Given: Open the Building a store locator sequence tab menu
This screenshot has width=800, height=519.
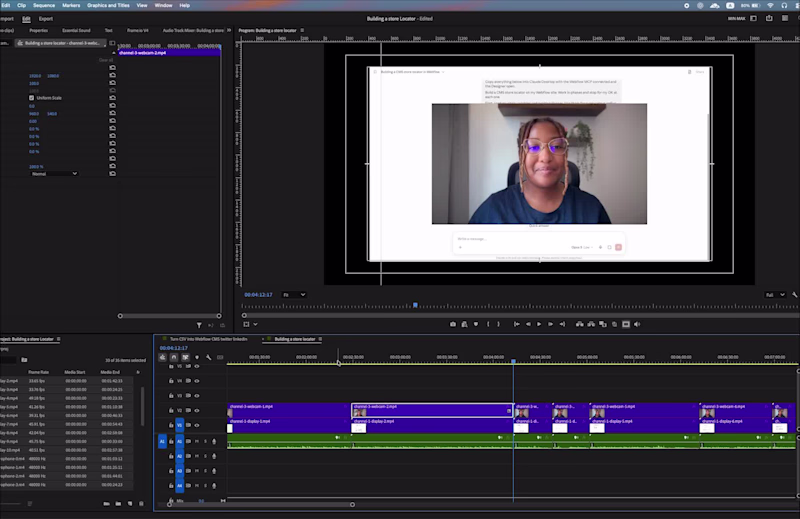Looking at the screenshot, I should pos(320,339).
